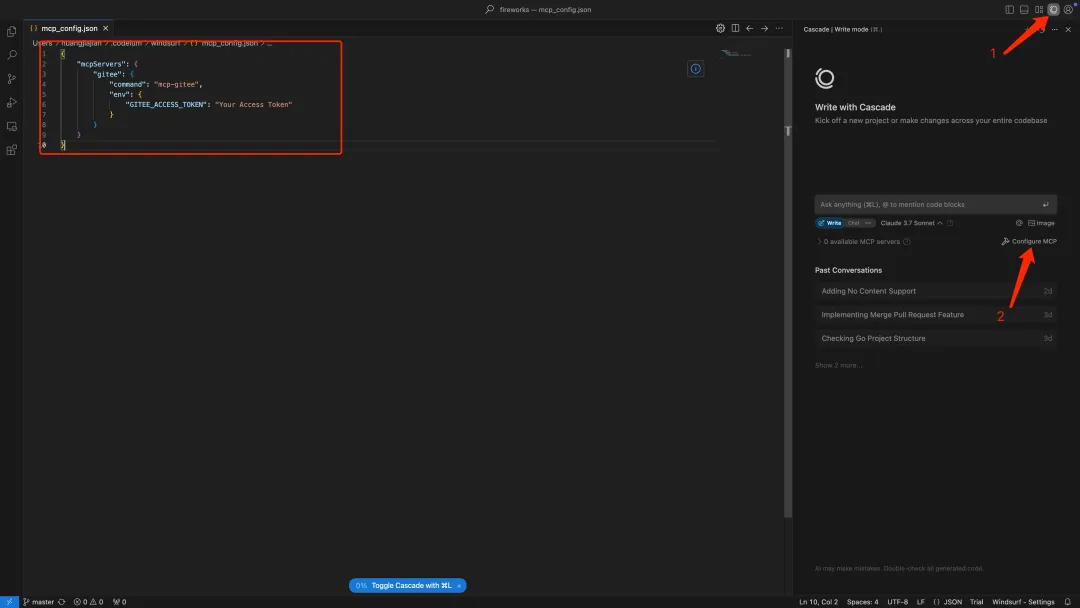Open the 'Adding No Content Support' conversation
Viewport: 1080px width, 608px height.
click(x=868, y=291)
